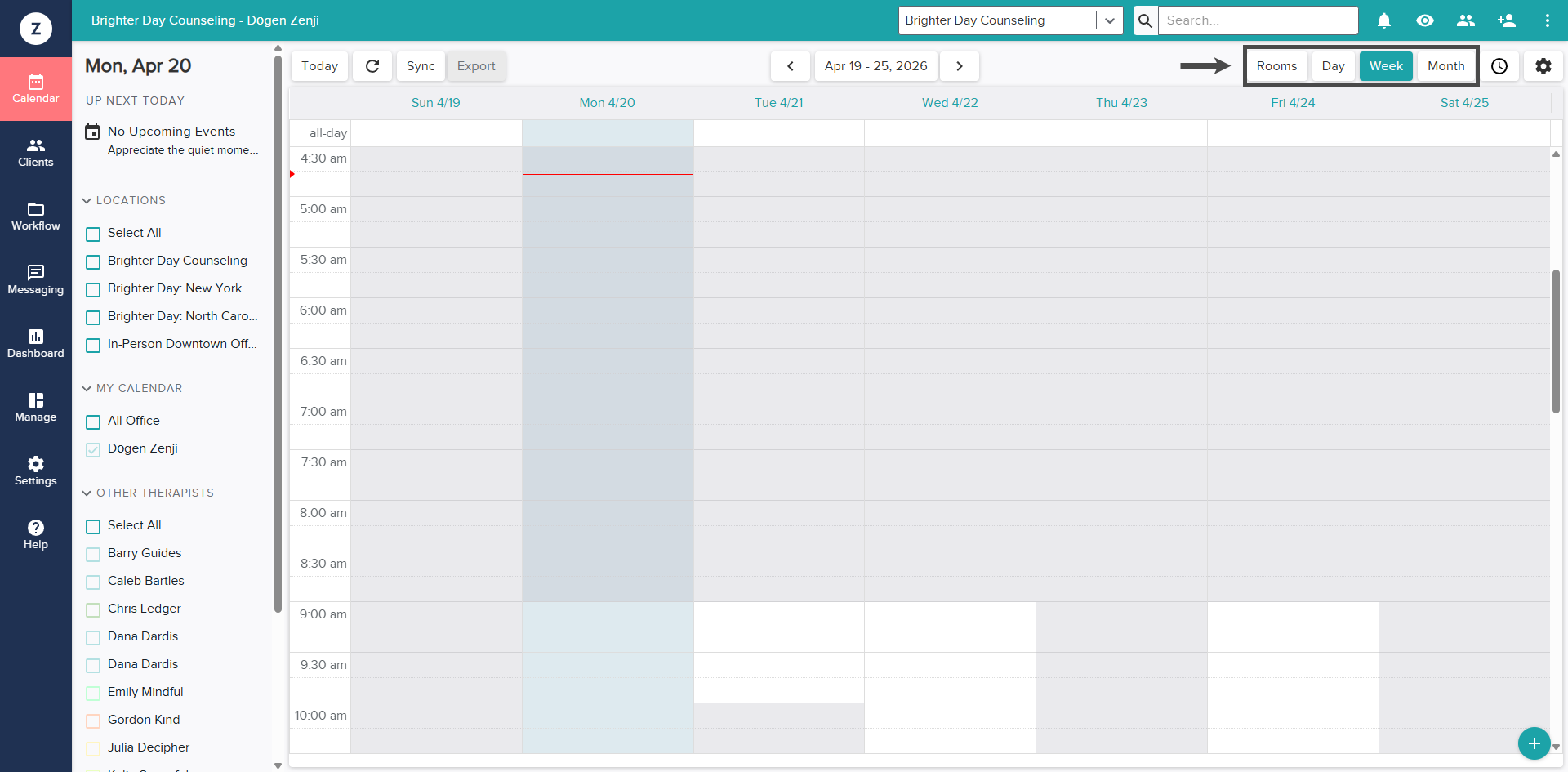Switch to Day view
Viewport: 1568px width, 772px height.
click(x=1333, y=66)
